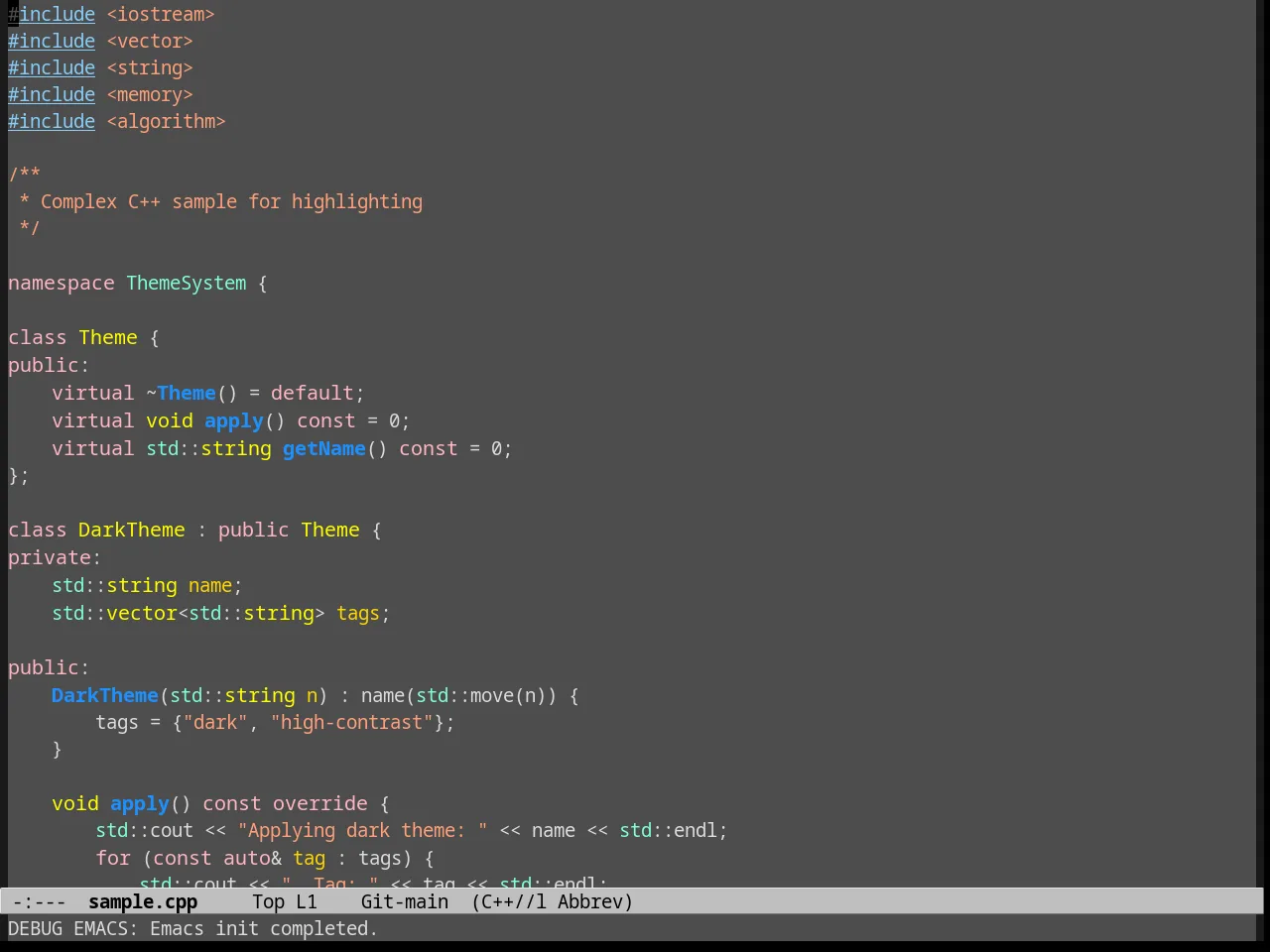Click 'class Theme {' declaration line

click(x=84, y=338)
